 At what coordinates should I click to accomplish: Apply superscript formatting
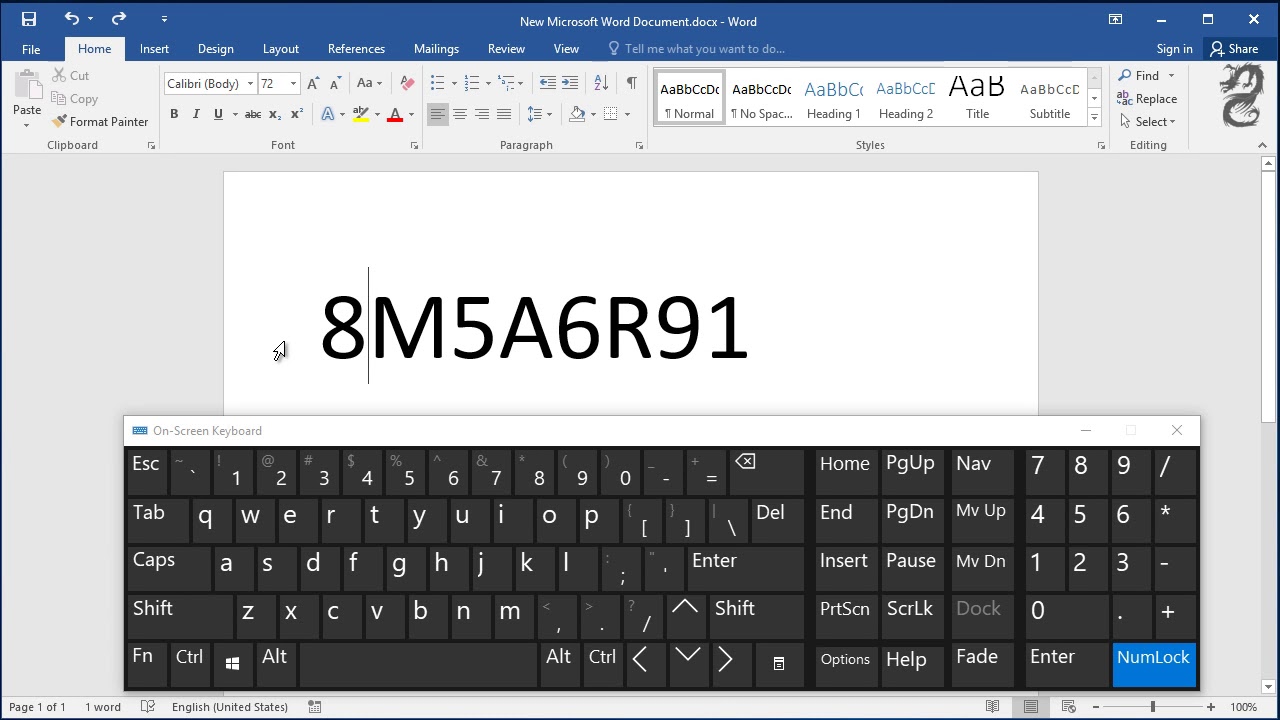click(x=296, y=114)
